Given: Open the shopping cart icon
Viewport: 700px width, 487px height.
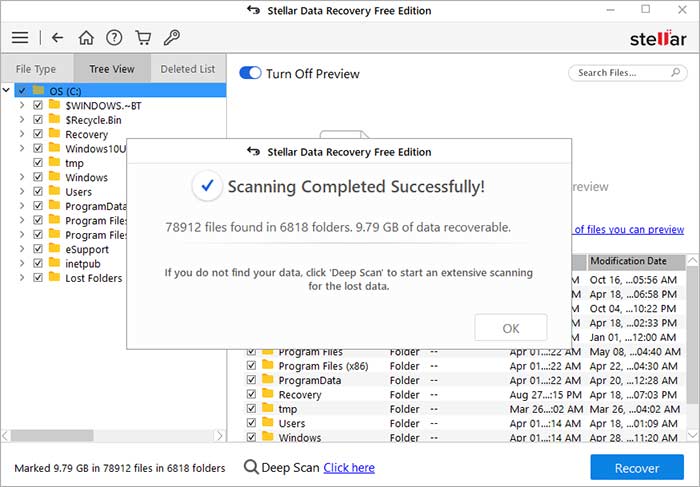Looking at the screenshot, I should point(143,37).
